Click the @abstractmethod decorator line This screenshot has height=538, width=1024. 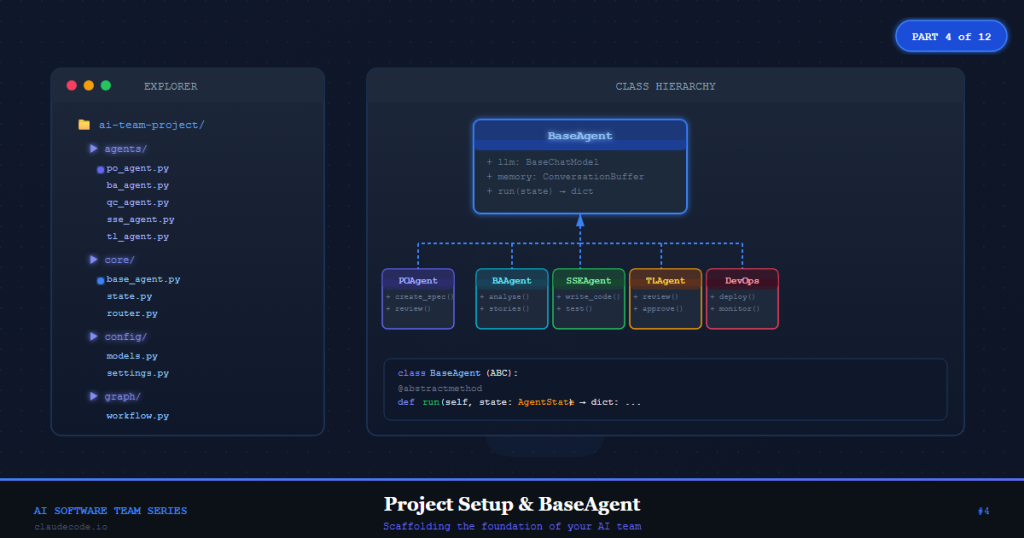(x=440, y=388)
